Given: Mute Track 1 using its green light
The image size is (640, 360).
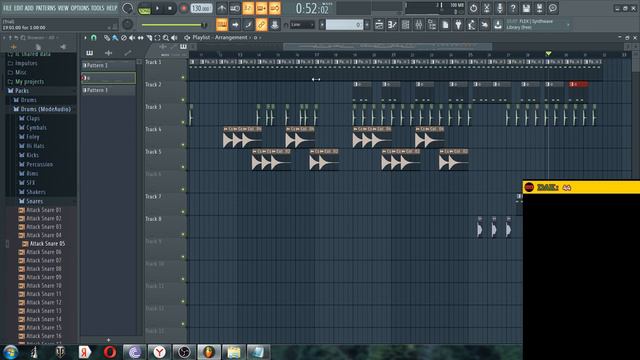Looking at the screenshot, I should click(x=183, y=77).
